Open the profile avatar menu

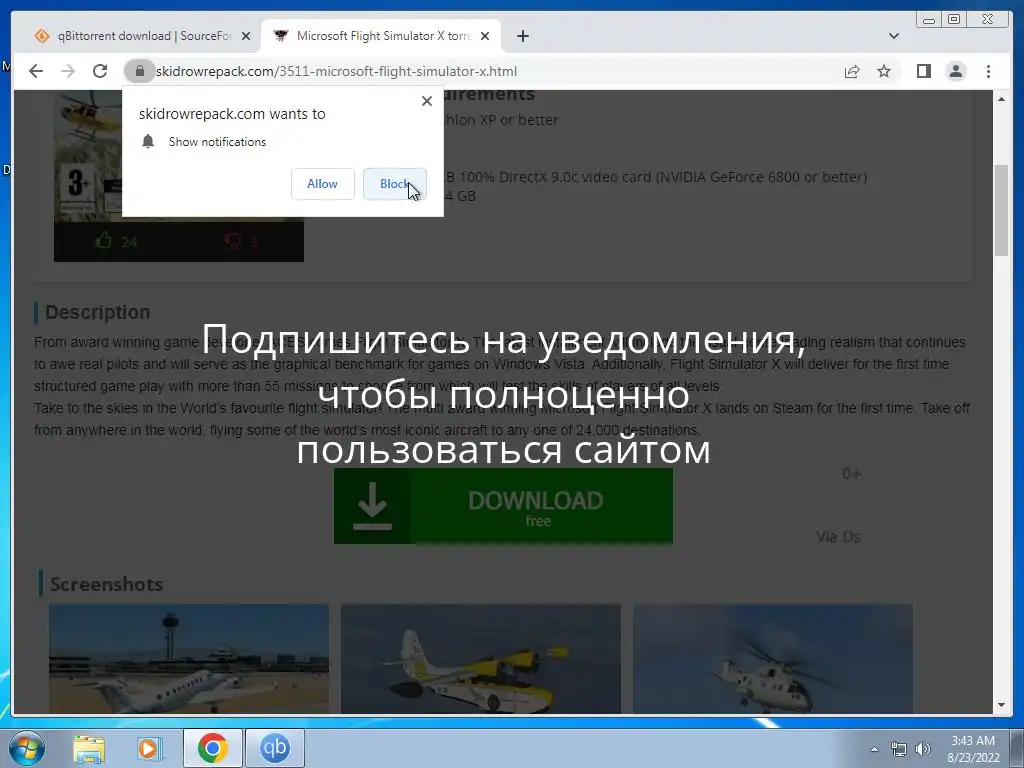tap(956, 71)
